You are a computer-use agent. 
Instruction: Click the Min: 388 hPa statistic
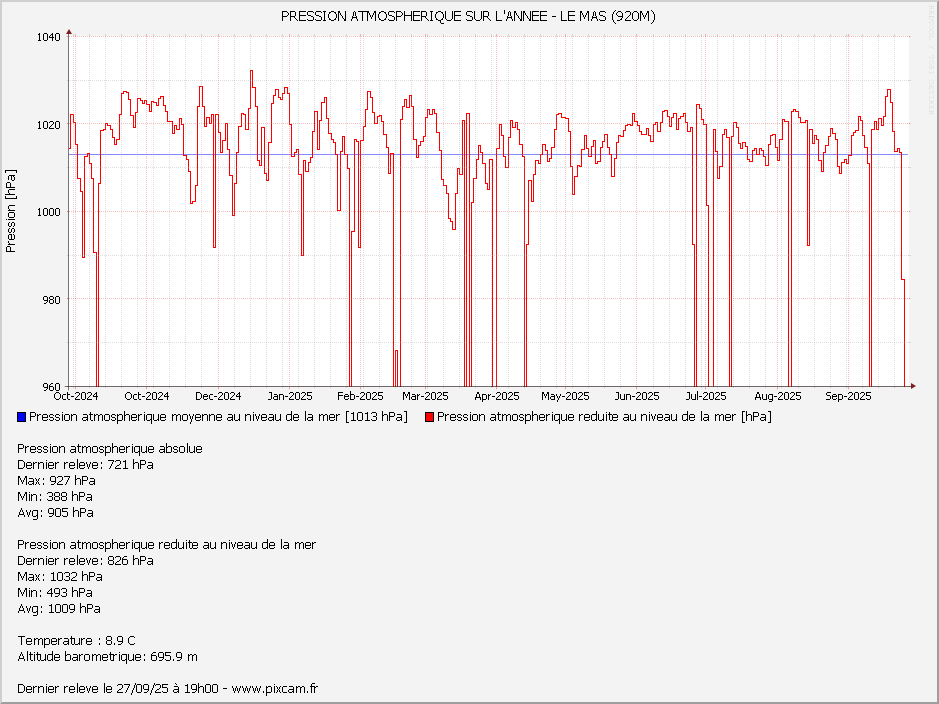coord(55,497)
